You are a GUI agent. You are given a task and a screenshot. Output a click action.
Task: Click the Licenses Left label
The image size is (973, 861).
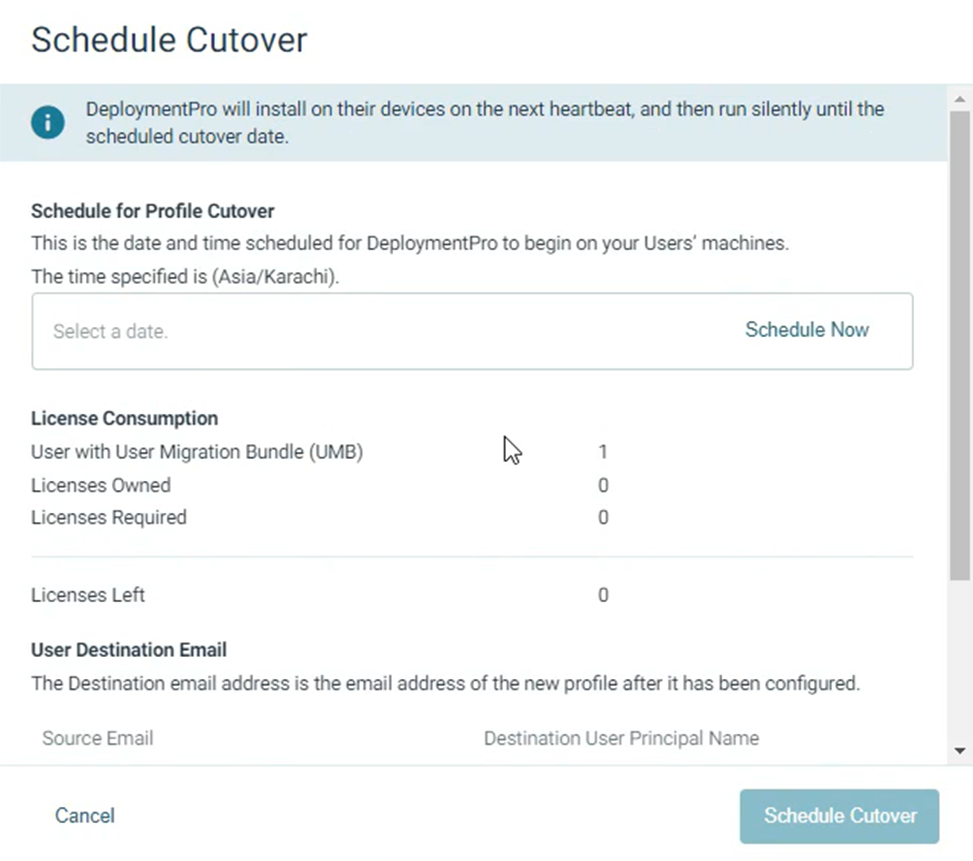click(88, 595)
